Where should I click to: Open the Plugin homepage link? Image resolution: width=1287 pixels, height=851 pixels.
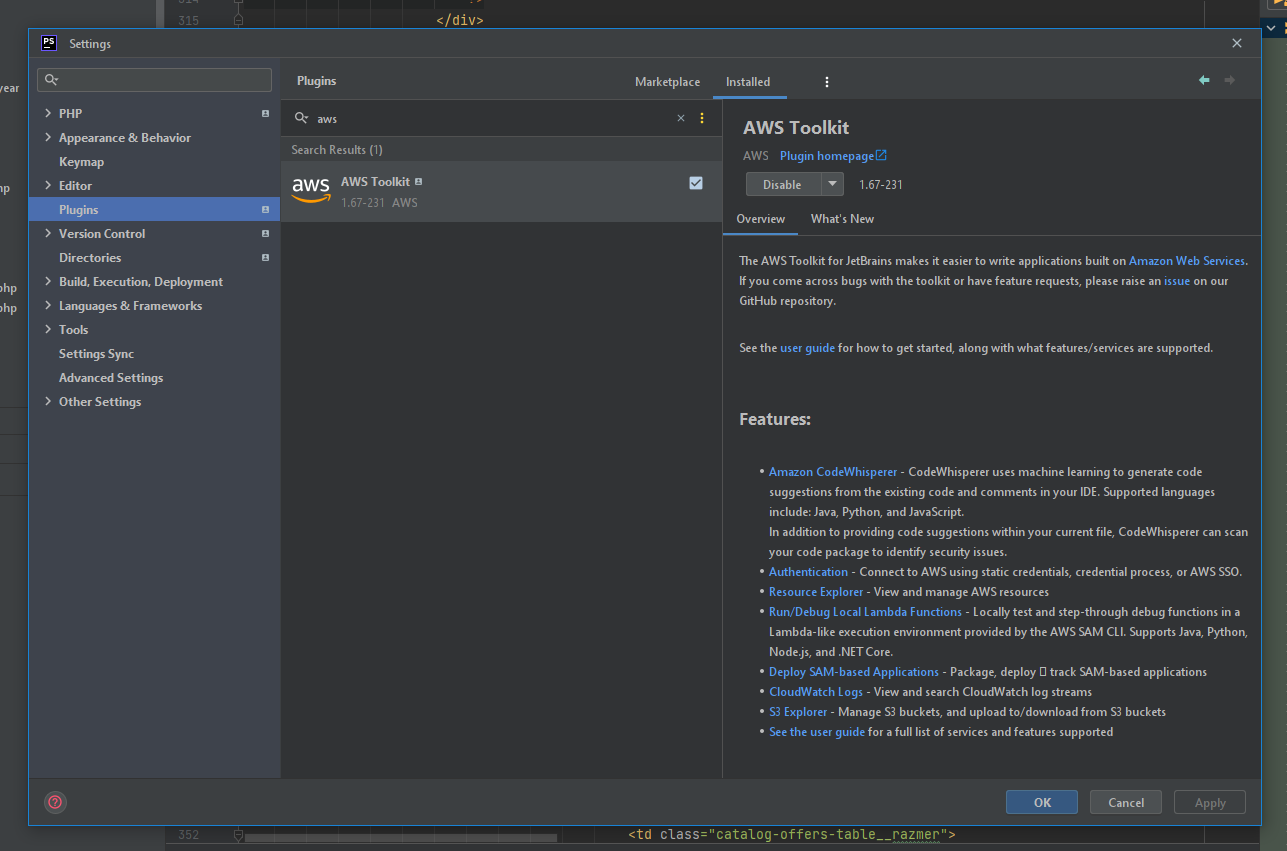point(827,156)
